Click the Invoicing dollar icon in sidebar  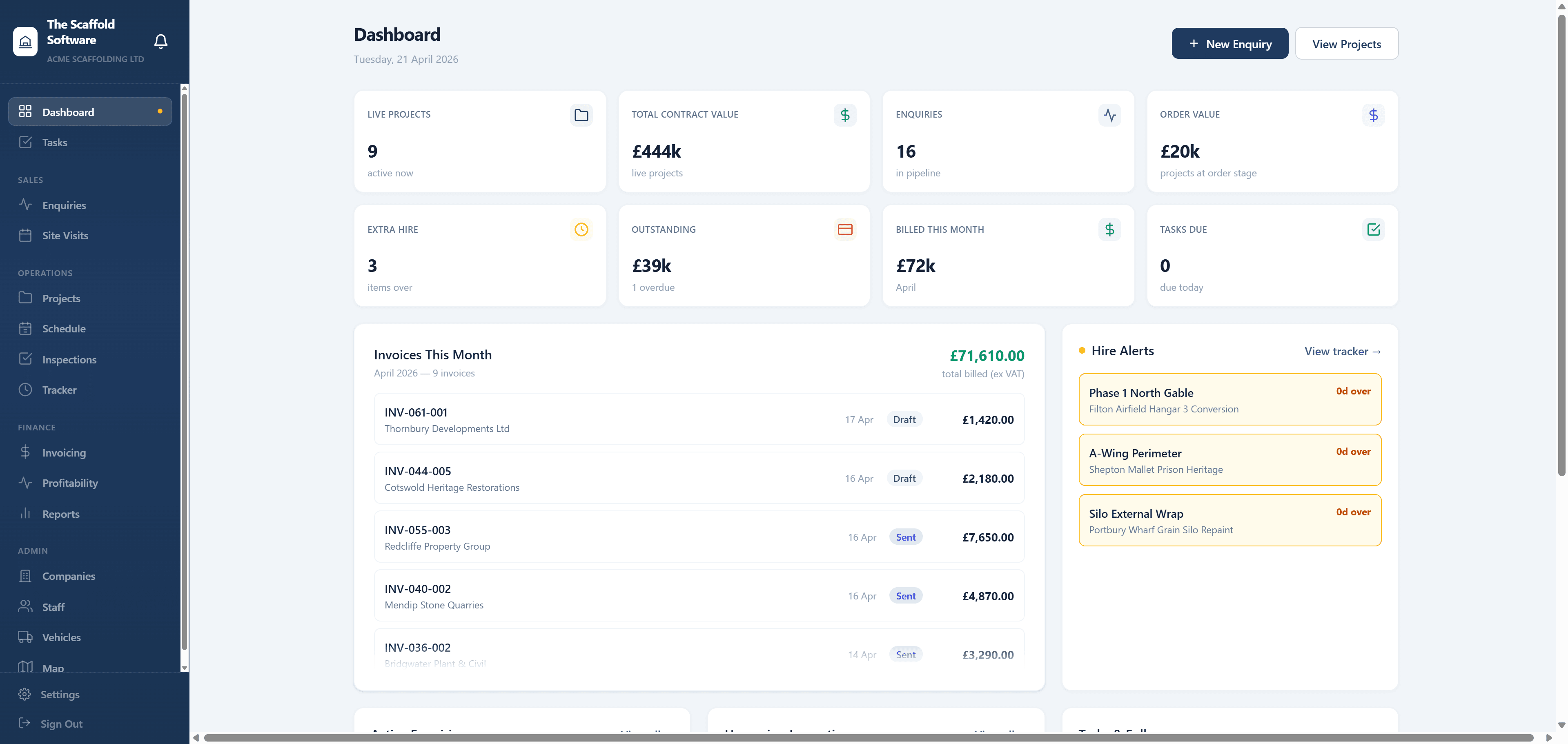pyautogui.click(x=25, y=452)
